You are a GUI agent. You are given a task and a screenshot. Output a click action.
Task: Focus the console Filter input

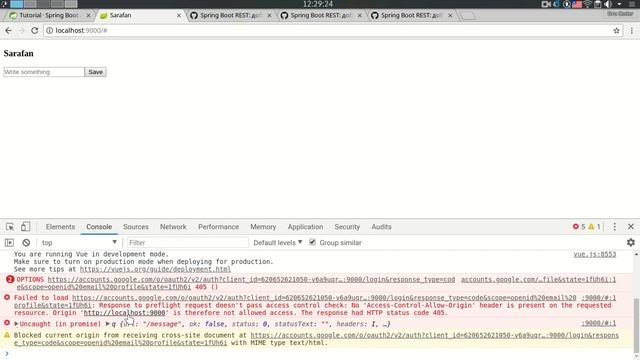(188, 242)
